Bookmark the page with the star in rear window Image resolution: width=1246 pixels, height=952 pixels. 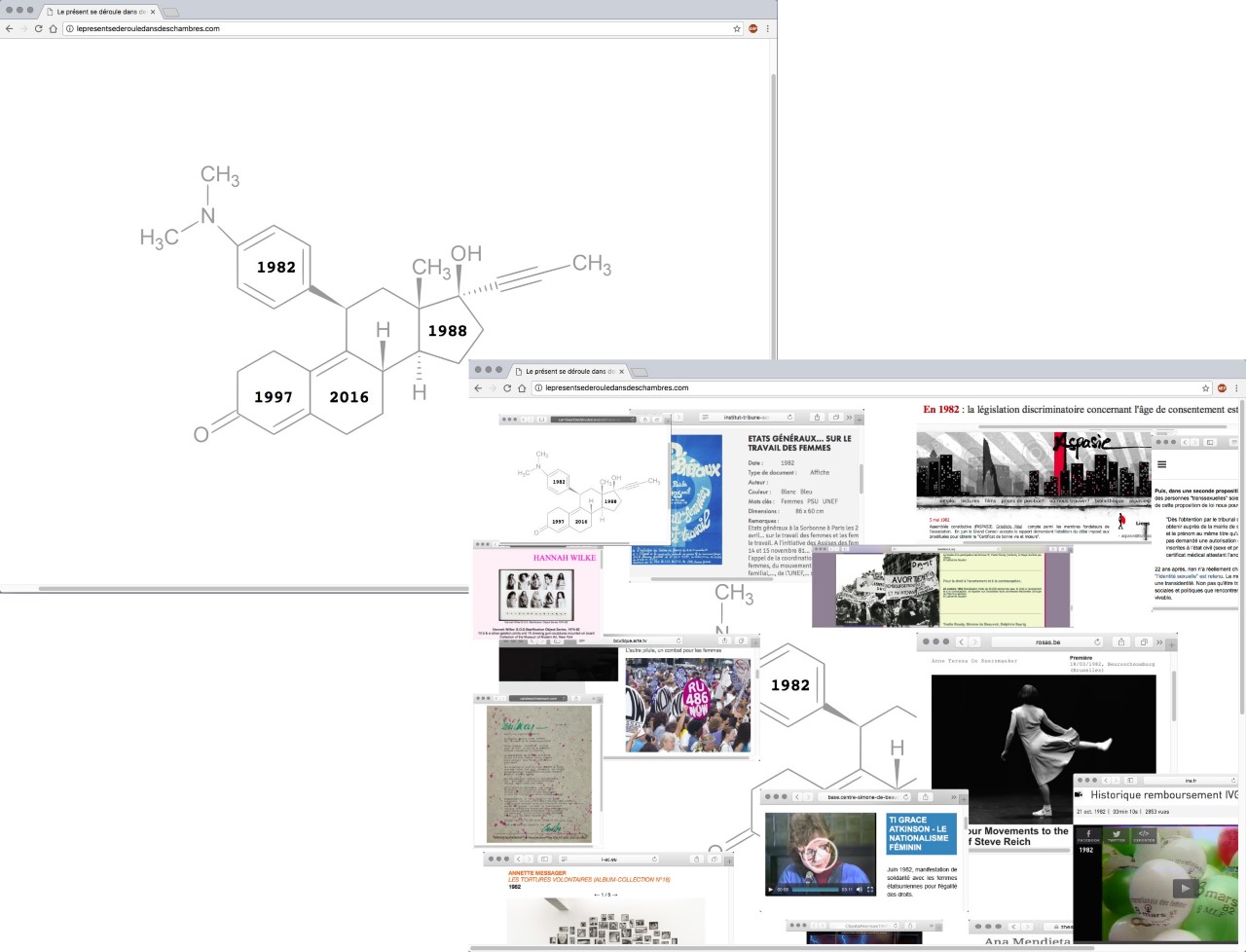pyautogui.click(x=737, y=28)
